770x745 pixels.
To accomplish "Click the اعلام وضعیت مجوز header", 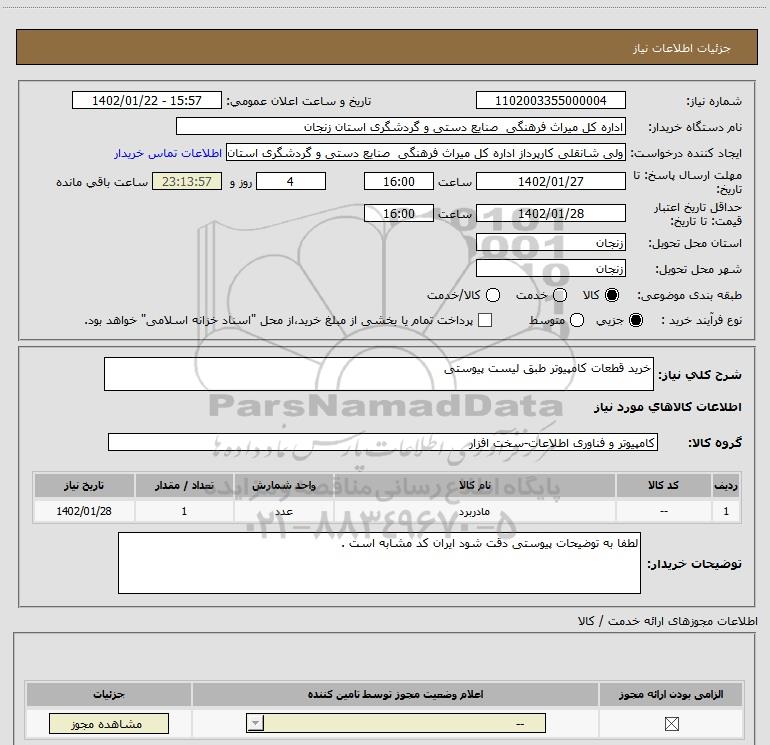I will pyautogui.click(x=396, y=694).
